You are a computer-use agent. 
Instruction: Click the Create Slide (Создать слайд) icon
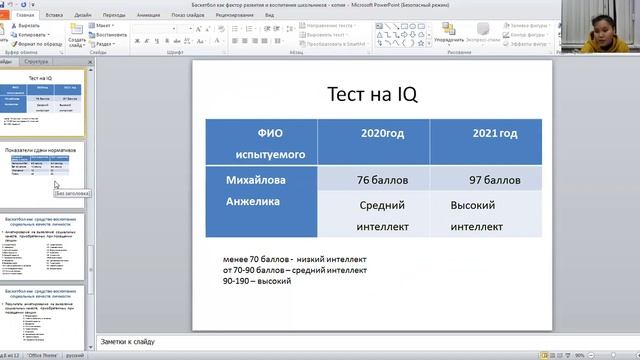coord(77,30)
